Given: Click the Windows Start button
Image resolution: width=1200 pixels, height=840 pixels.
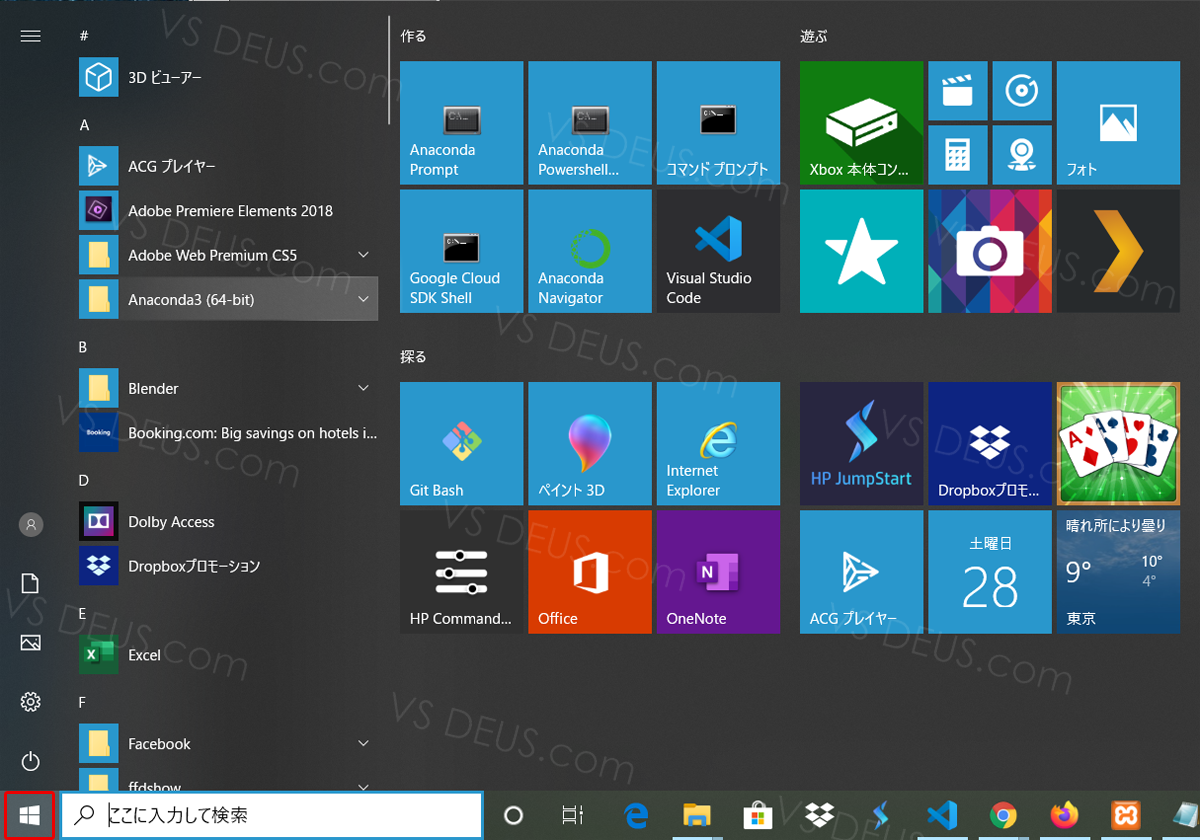Looking at the screenshot, I should point(30,816).
